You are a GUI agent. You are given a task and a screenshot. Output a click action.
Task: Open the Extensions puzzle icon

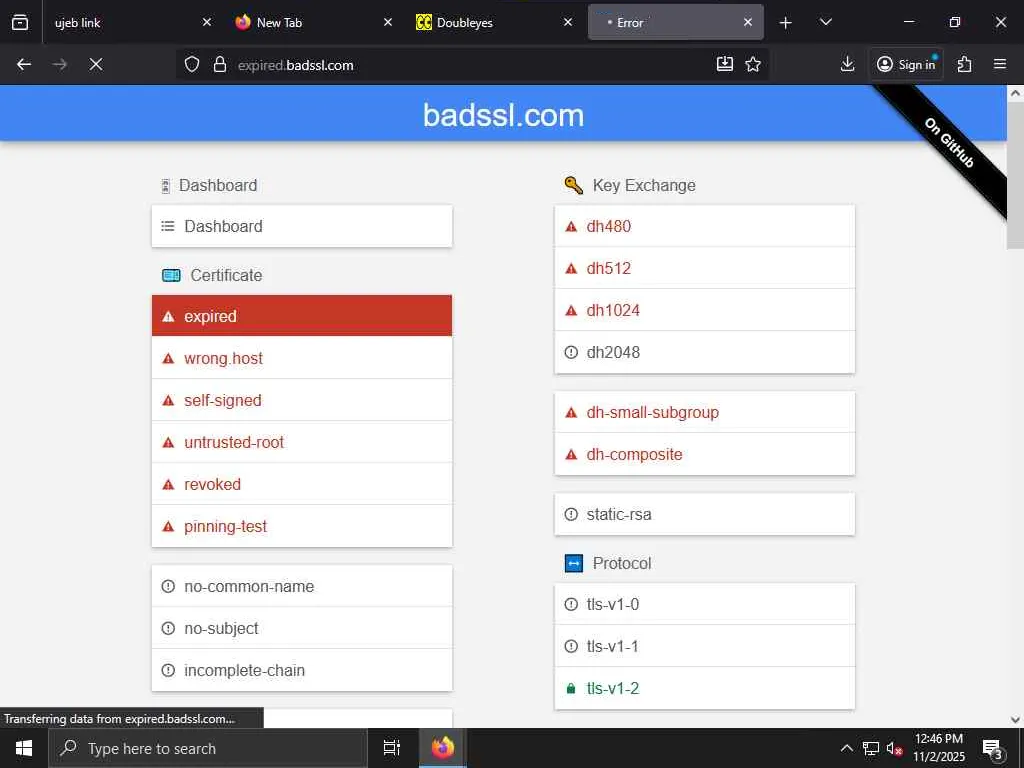pyautogui.click(x=964, y=64)
